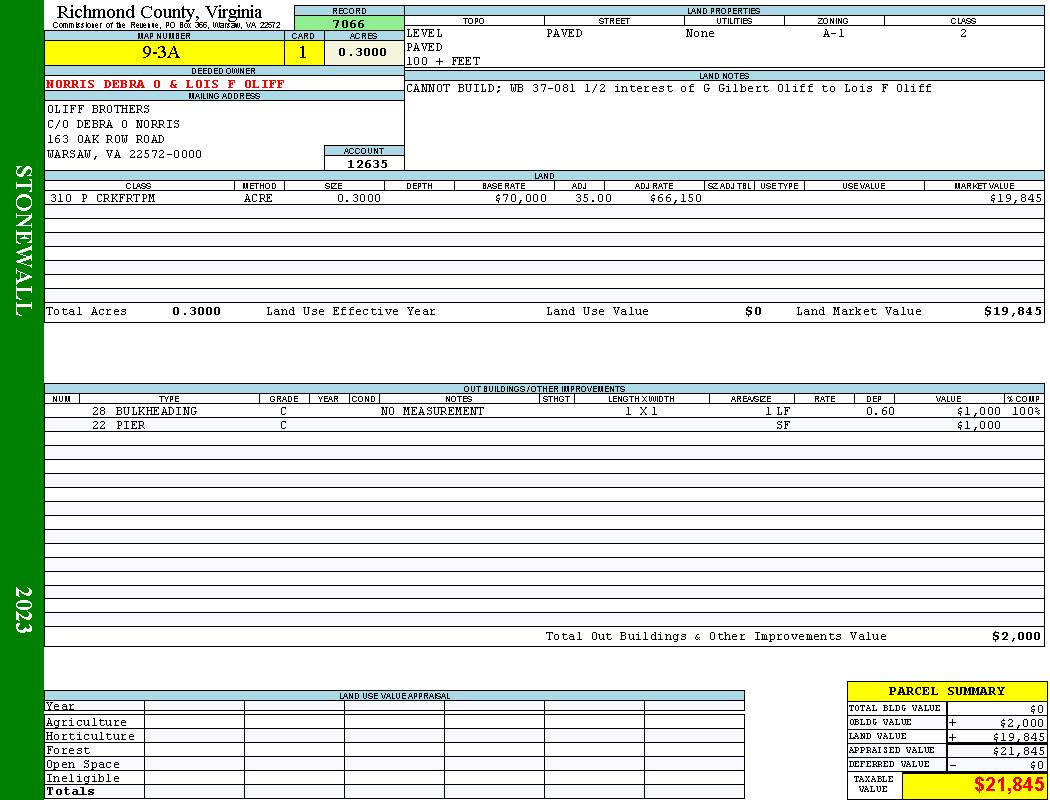The height and width of the screenshot is (800, 1050).
Task: Click the ACRE method cell
Action: click(x=258, y=198)
